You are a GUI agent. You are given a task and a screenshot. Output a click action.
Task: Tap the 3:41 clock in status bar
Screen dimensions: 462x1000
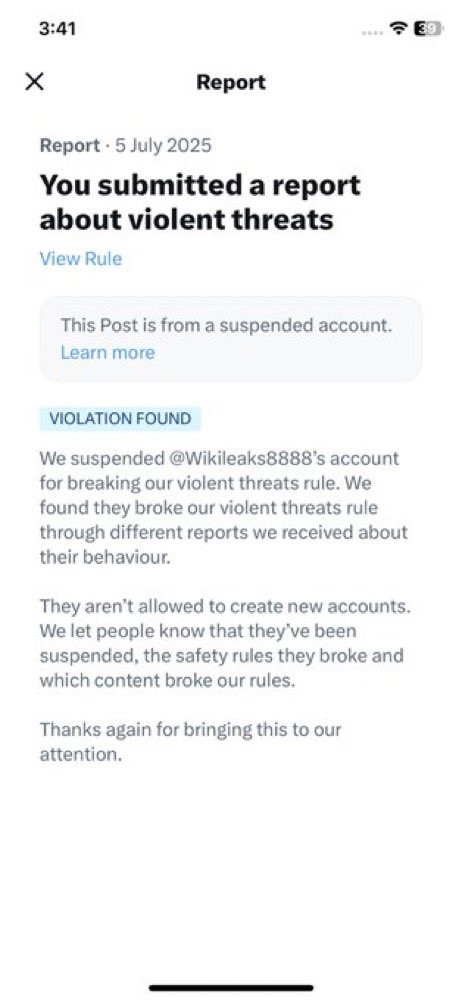tap(57, 29)
